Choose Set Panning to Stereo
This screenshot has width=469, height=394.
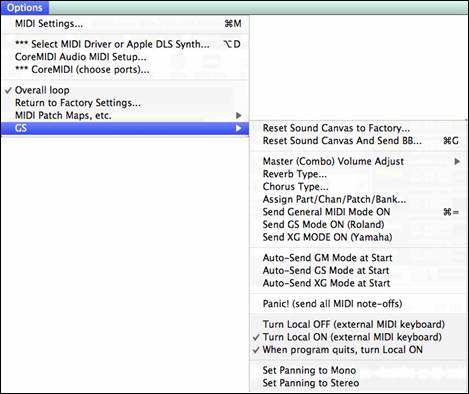click(358, 383)
